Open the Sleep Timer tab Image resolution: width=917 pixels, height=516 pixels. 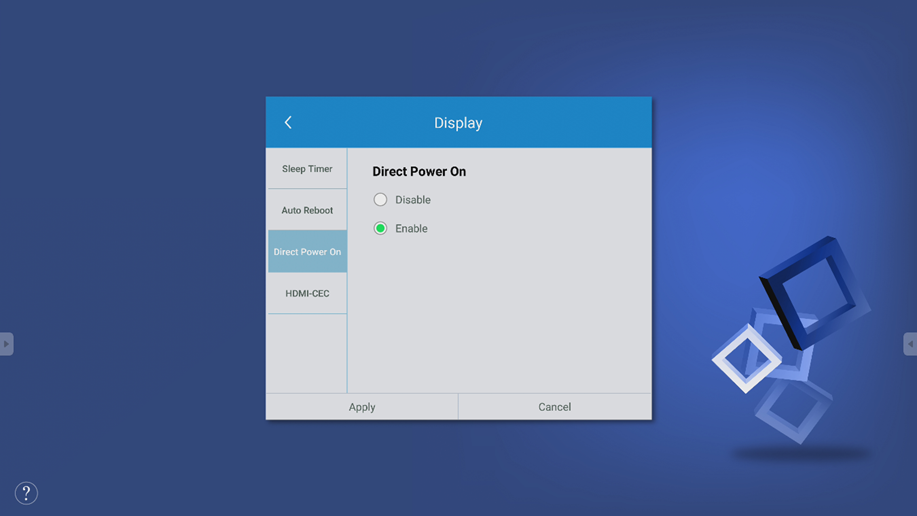point(307,168)
